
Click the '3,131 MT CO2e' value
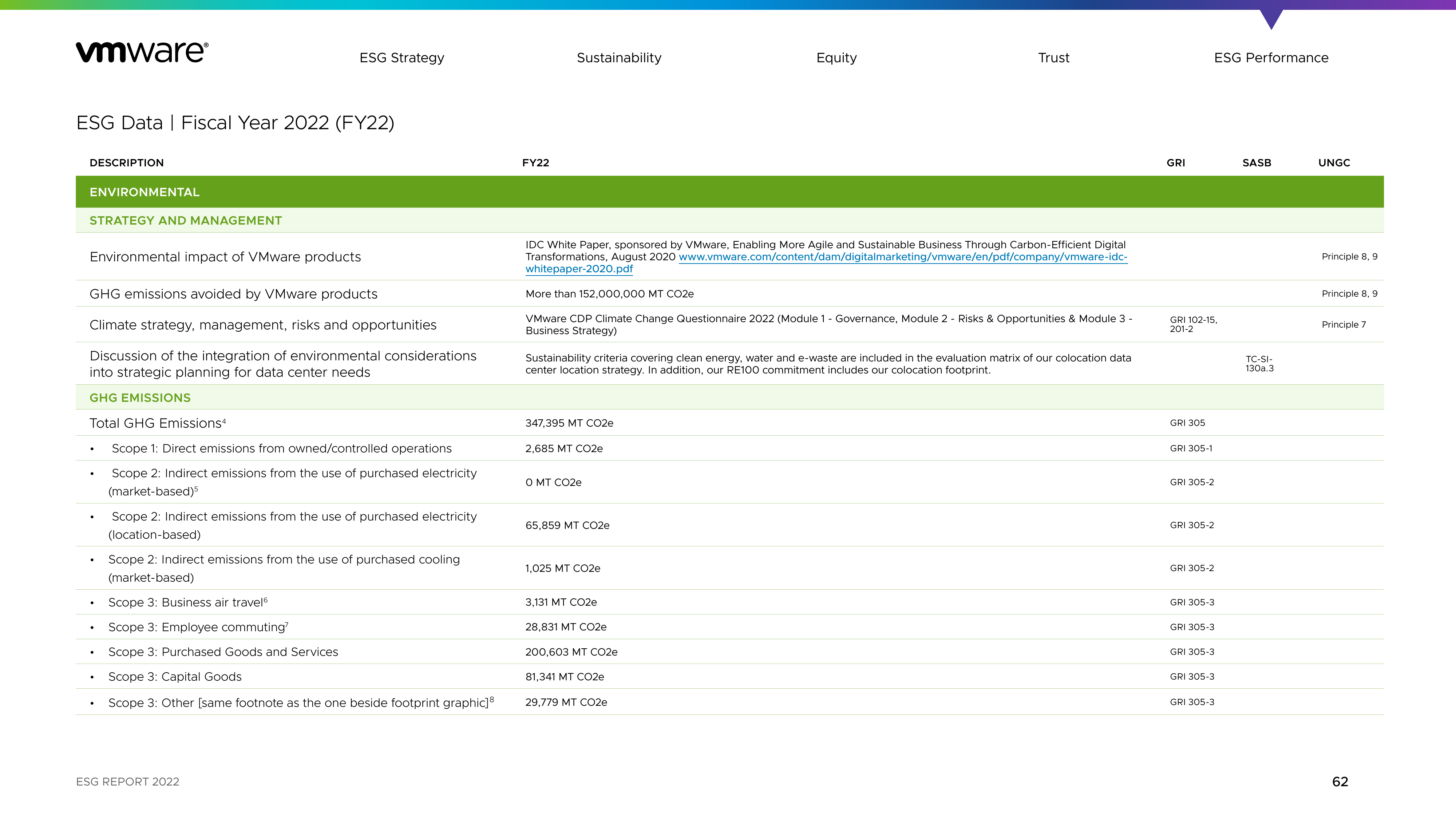click(x=561, y=602)
